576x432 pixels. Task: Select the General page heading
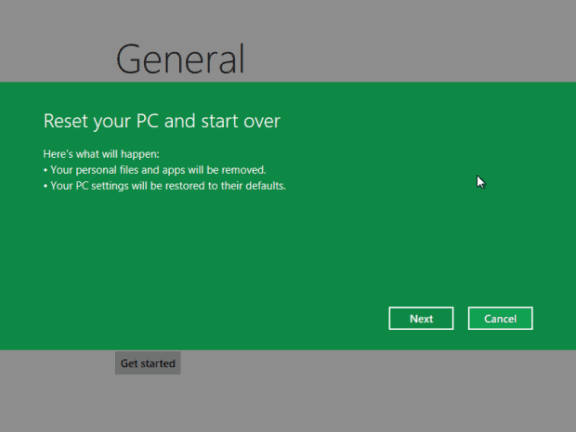pos(180,58)
